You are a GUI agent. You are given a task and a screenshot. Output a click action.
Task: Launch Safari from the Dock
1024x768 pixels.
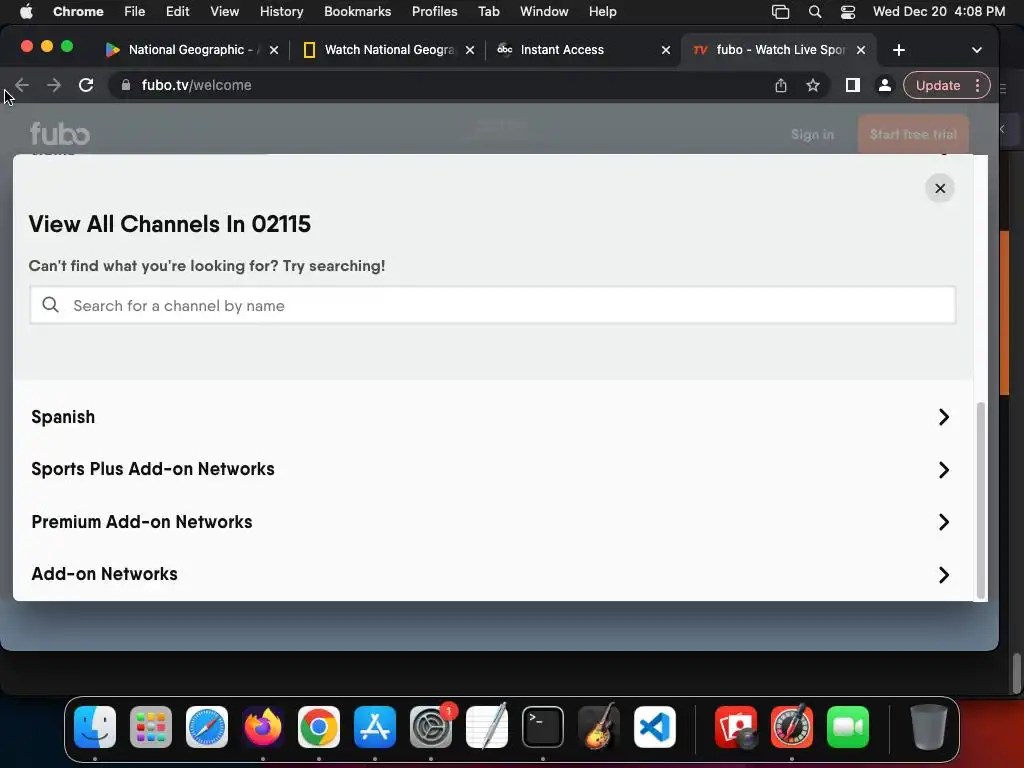(x=207, y=727)
